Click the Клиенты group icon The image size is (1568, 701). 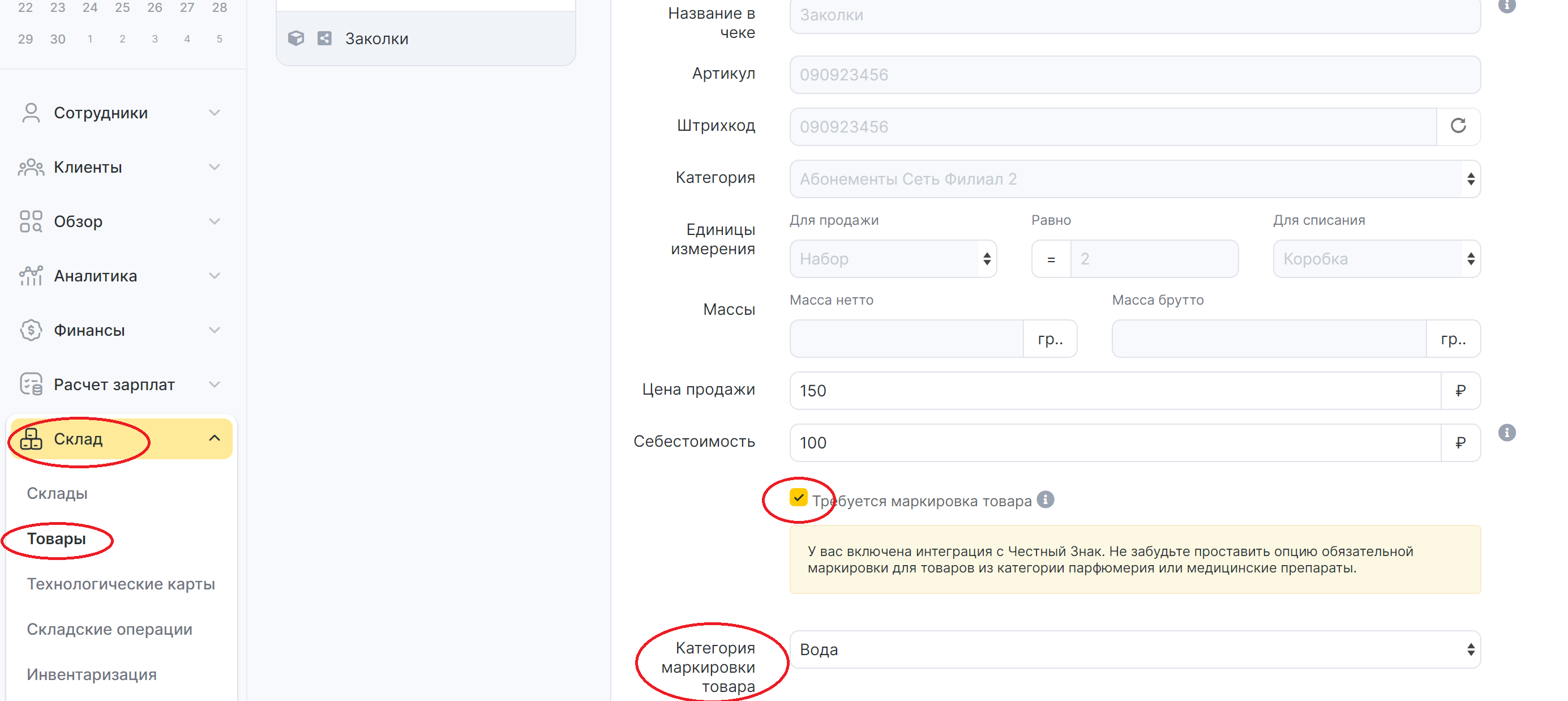click(x=31, y=167)
